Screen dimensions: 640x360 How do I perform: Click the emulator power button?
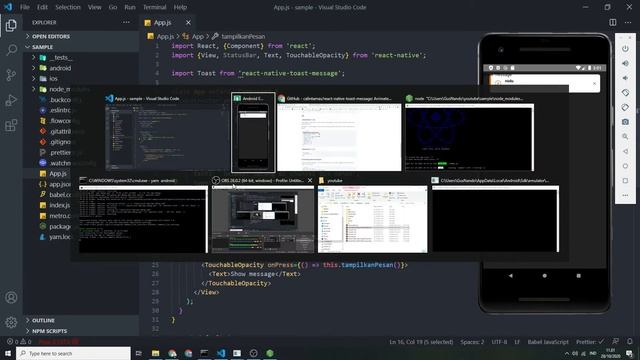pos(625,49)
